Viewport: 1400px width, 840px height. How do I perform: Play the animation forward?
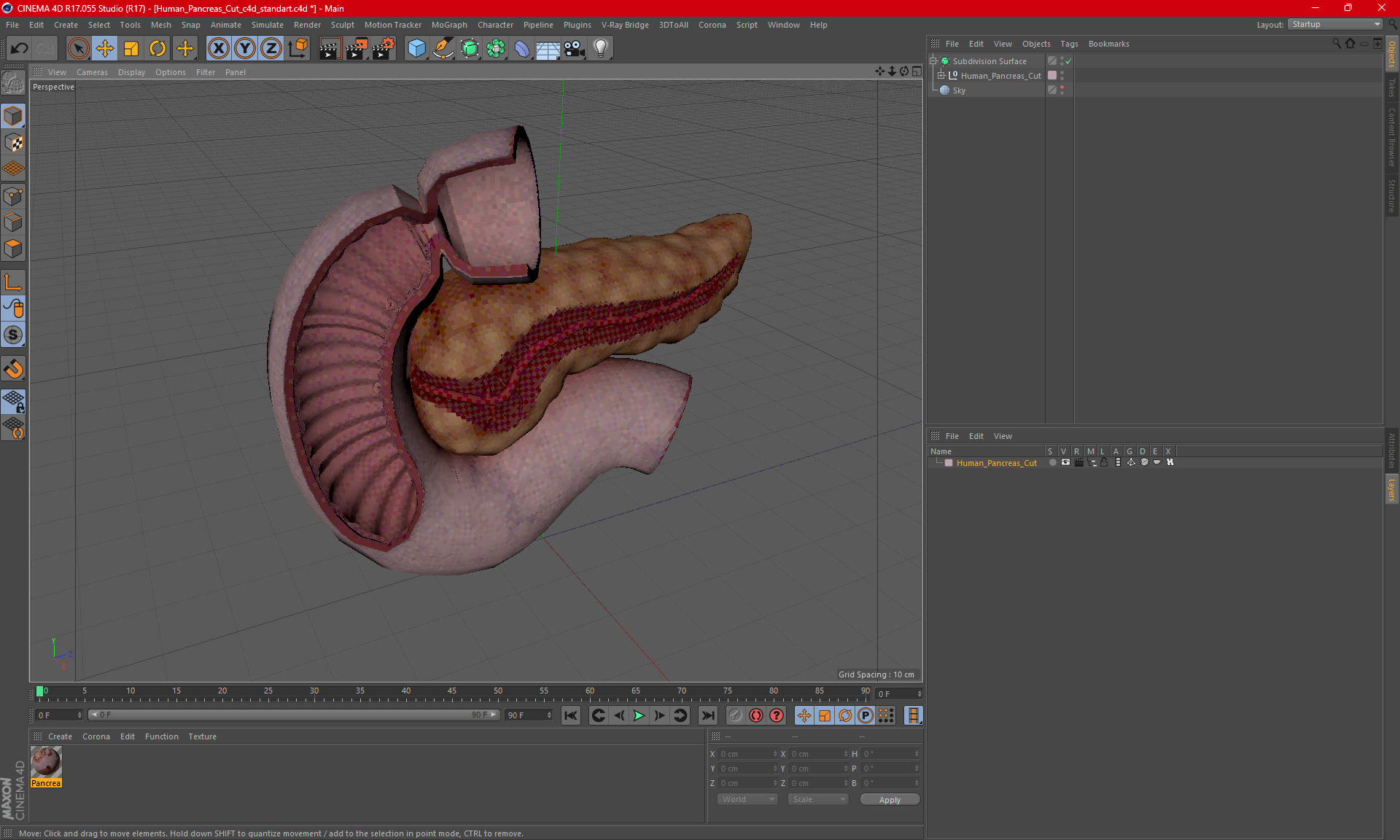click(x=639, y=715)
